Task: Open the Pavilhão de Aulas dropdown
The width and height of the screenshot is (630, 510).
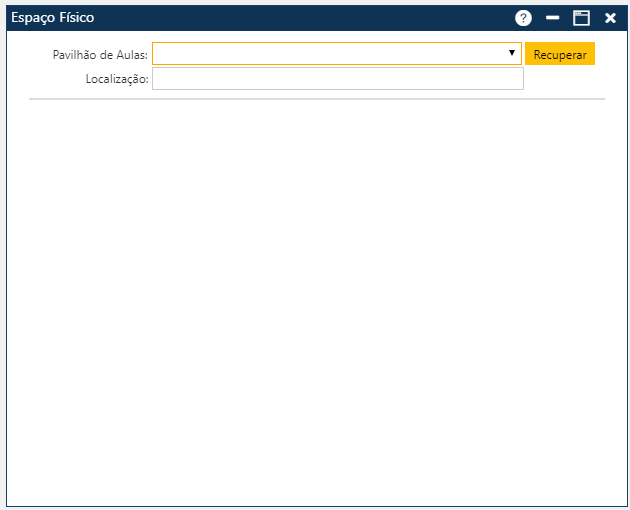Action: (336, 54)
